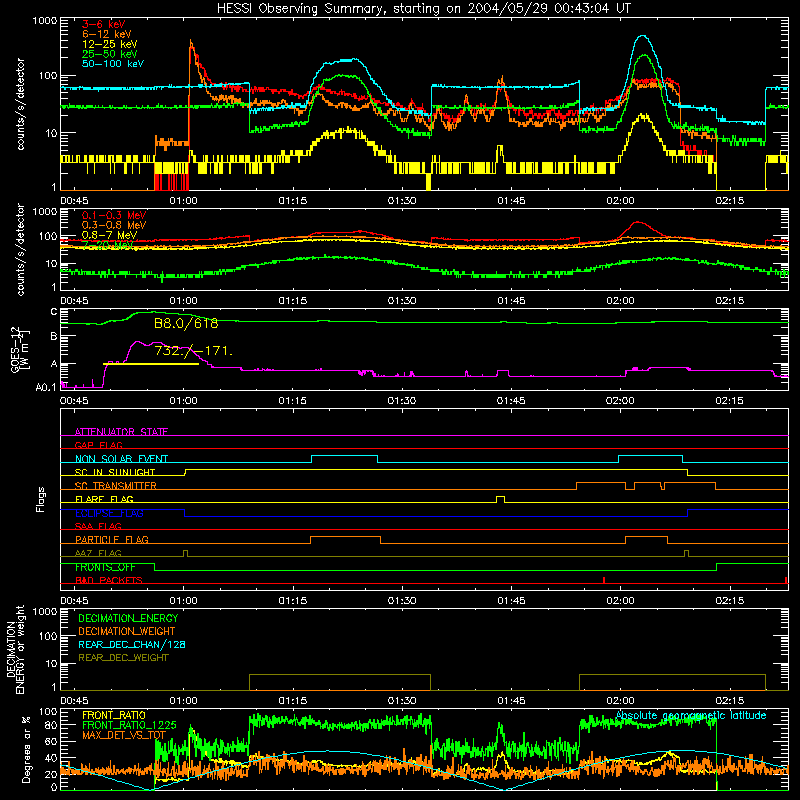The width and height of the screenshot is (800, 800).
Task: Click the 02:15 tick label under MeV panel
Action: click(730, 301)
